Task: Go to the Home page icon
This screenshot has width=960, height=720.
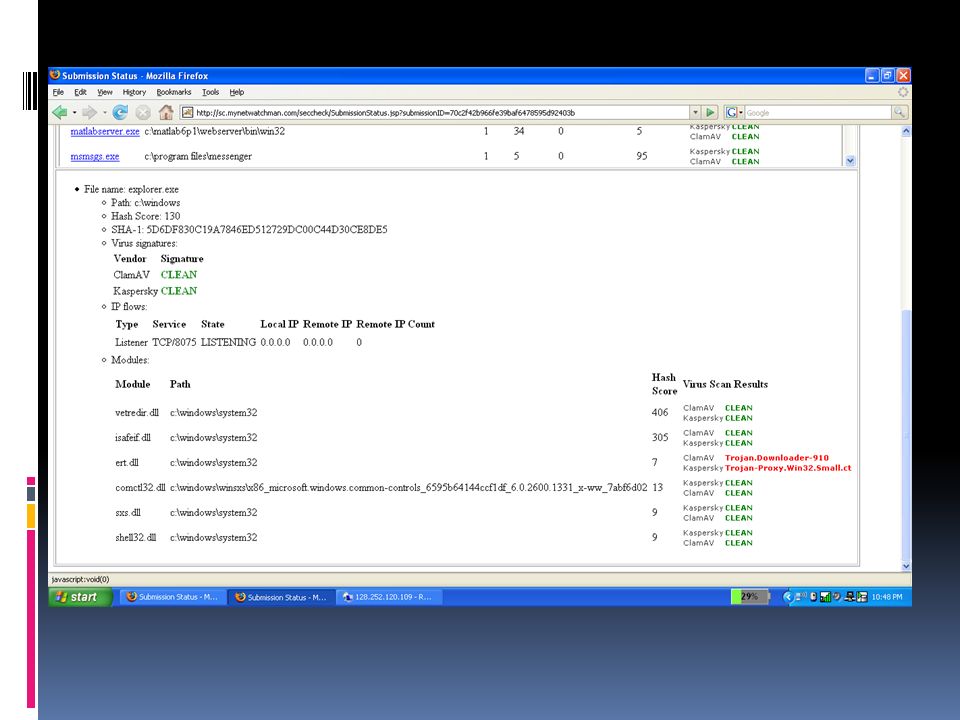Action: pos(165,113)
